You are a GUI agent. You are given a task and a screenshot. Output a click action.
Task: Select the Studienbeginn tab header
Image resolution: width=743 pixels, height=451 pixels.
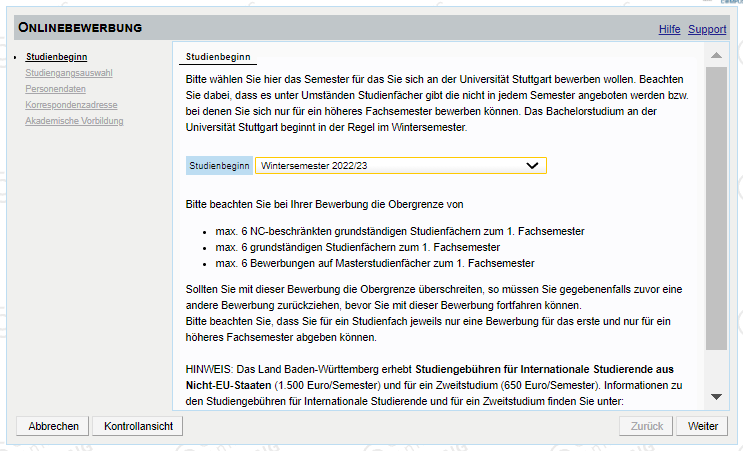tap(218, 57)
